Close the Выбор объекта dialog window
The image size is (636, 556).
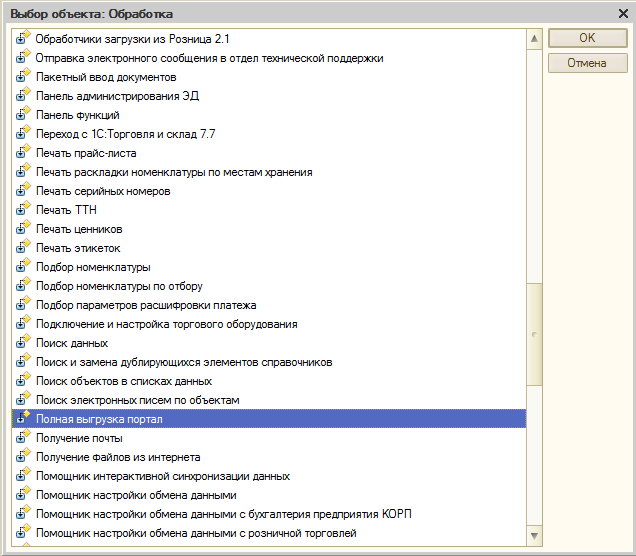[622, 13]
